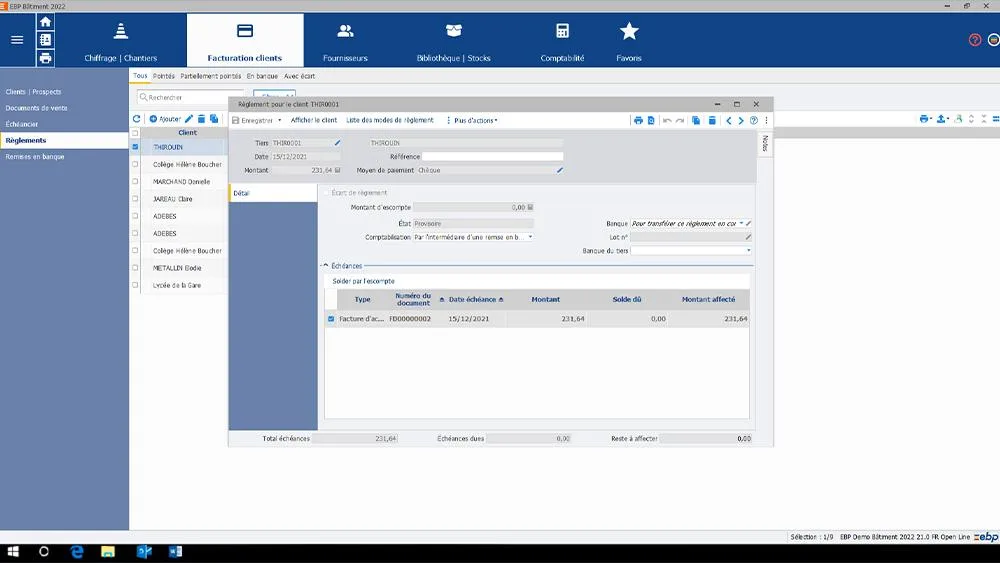Open Favoris star in top ribbon
The height and width of the screenshot is (563, 1000).
click(x=629, y=42)
